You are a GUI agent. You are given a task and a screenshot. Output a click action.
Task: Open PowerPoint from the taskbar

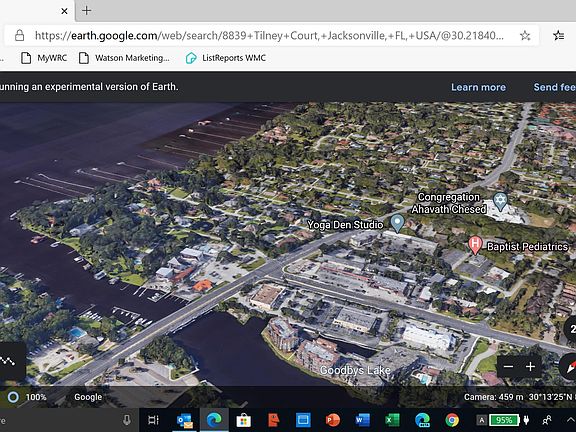point(332,420)
